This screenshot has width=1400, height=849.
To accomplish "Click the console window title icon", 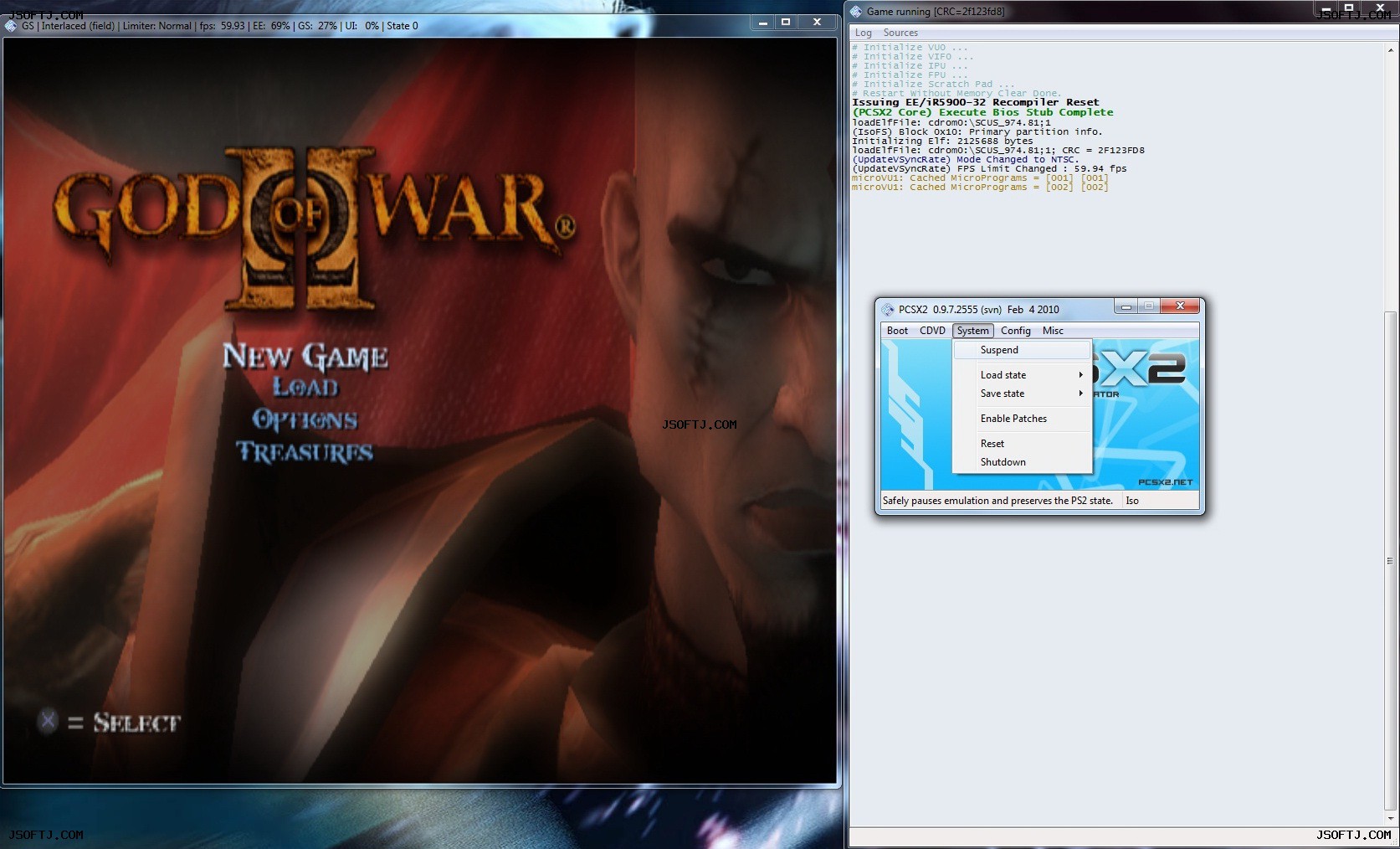I will coord(856,12).
